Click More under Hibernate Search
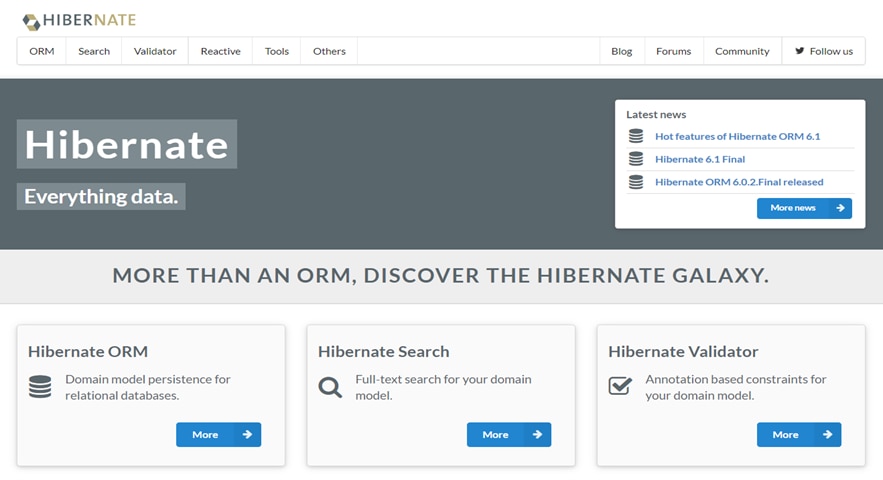 (x=509, y=434)
